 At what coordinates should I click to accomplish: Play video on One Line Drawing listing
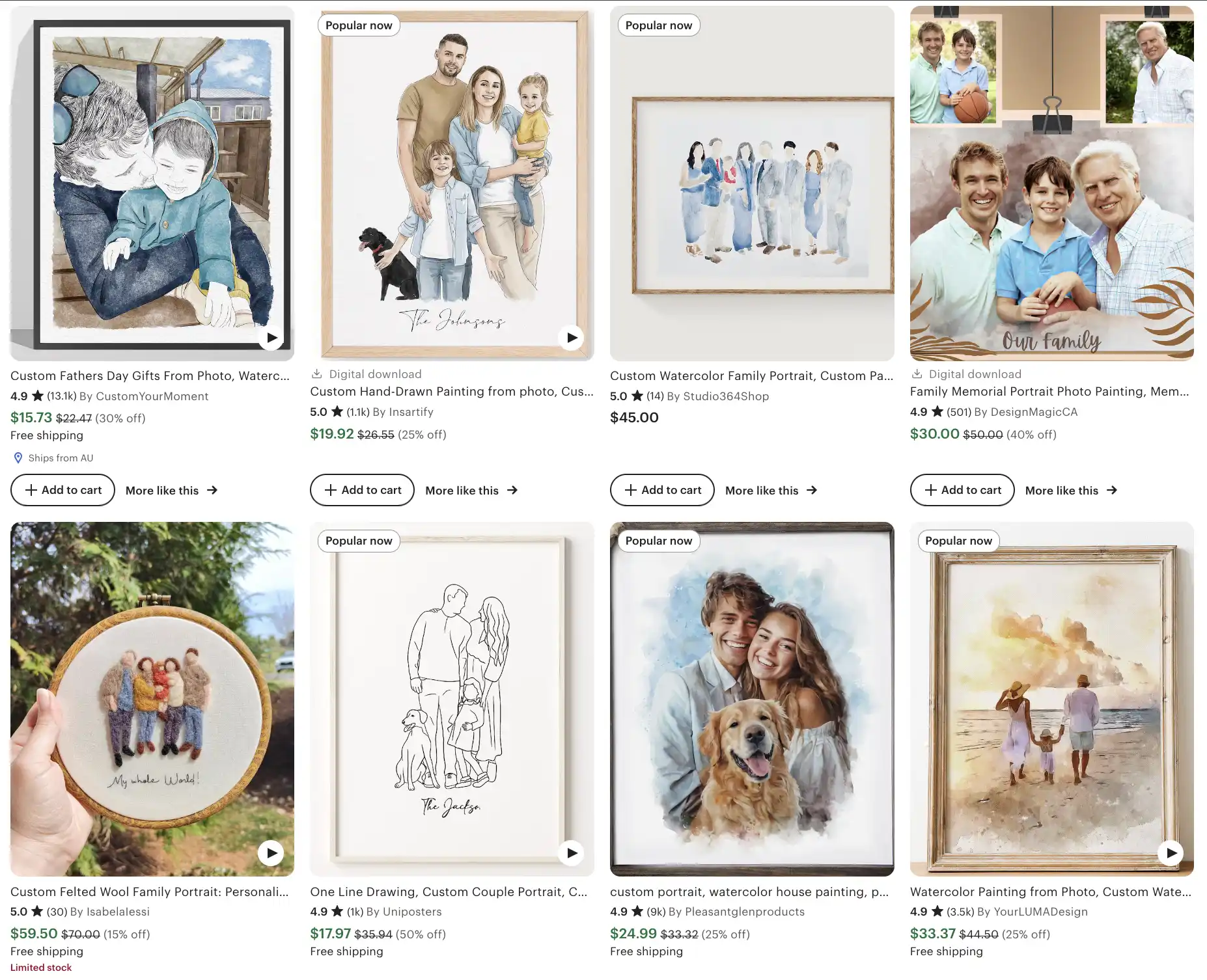pos(572,853)
